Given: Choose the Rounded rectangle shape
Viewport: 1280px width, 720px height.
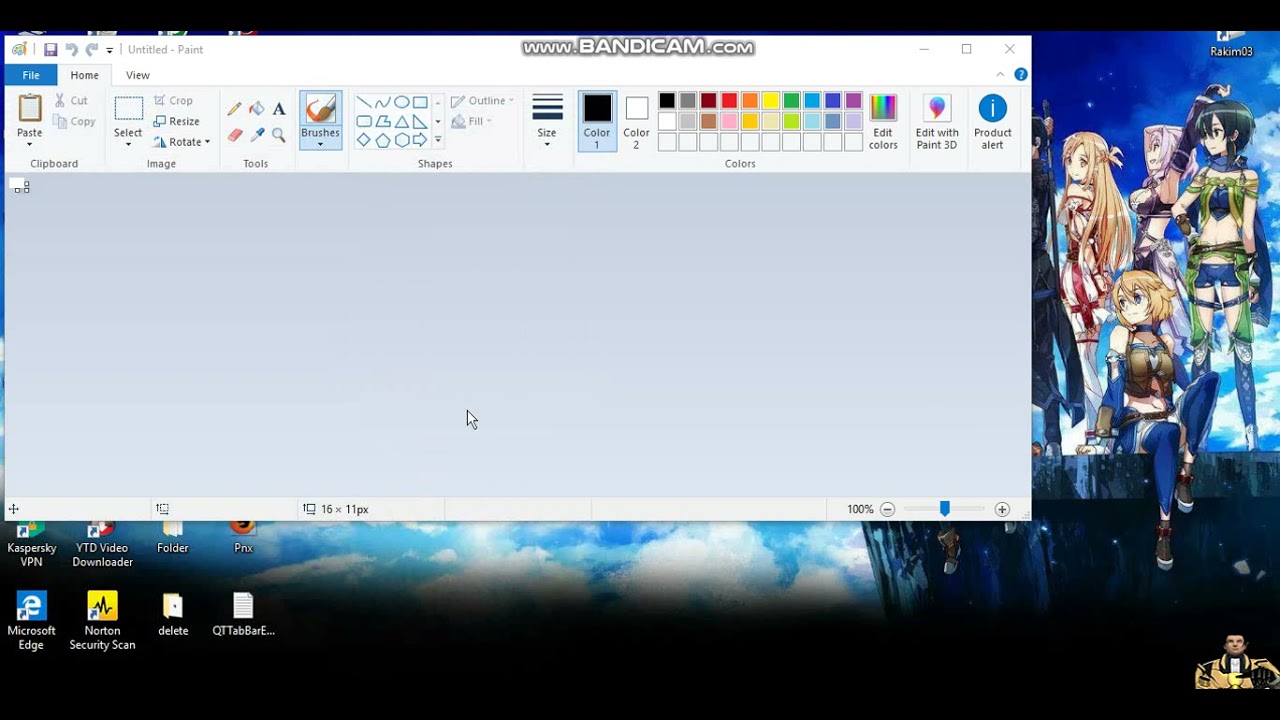Looking at the screenshot, I should (x=364, y=121).
